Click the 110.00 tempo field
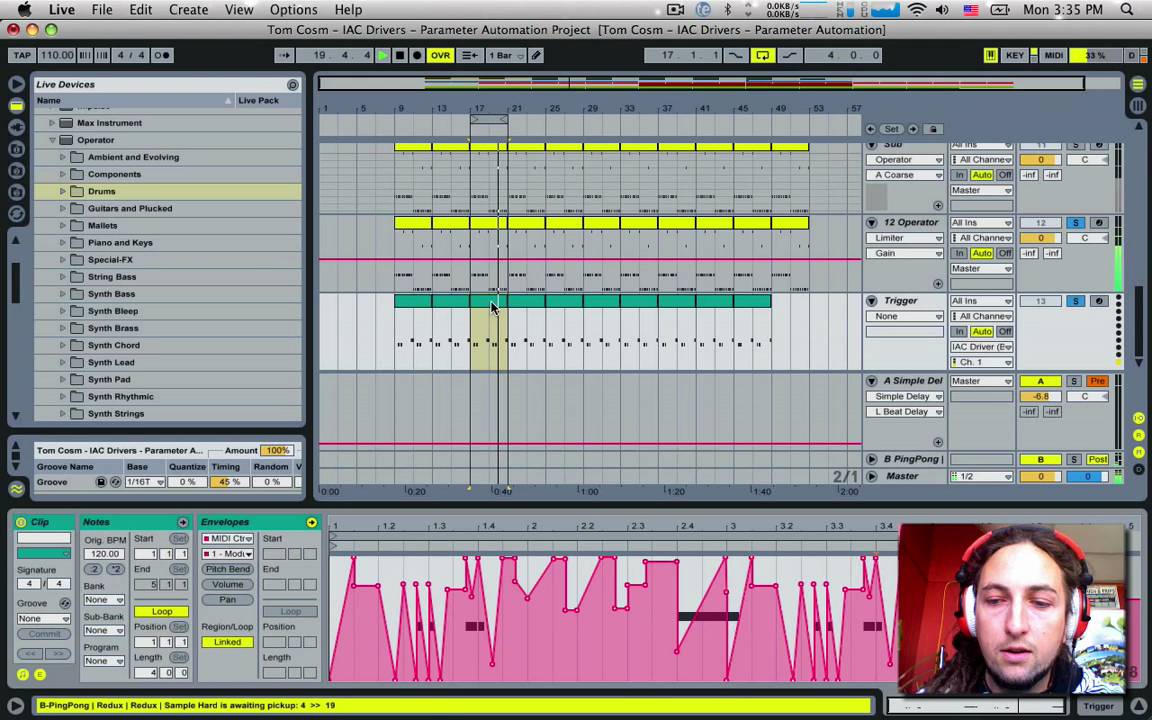 pos(57,55)
